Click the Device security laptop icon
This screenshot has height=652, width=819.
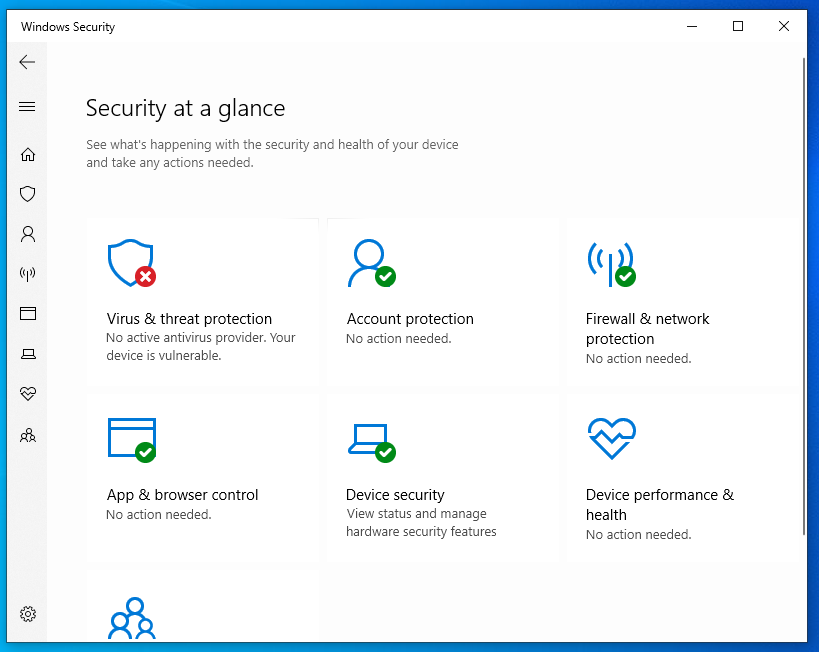[371, 443]
